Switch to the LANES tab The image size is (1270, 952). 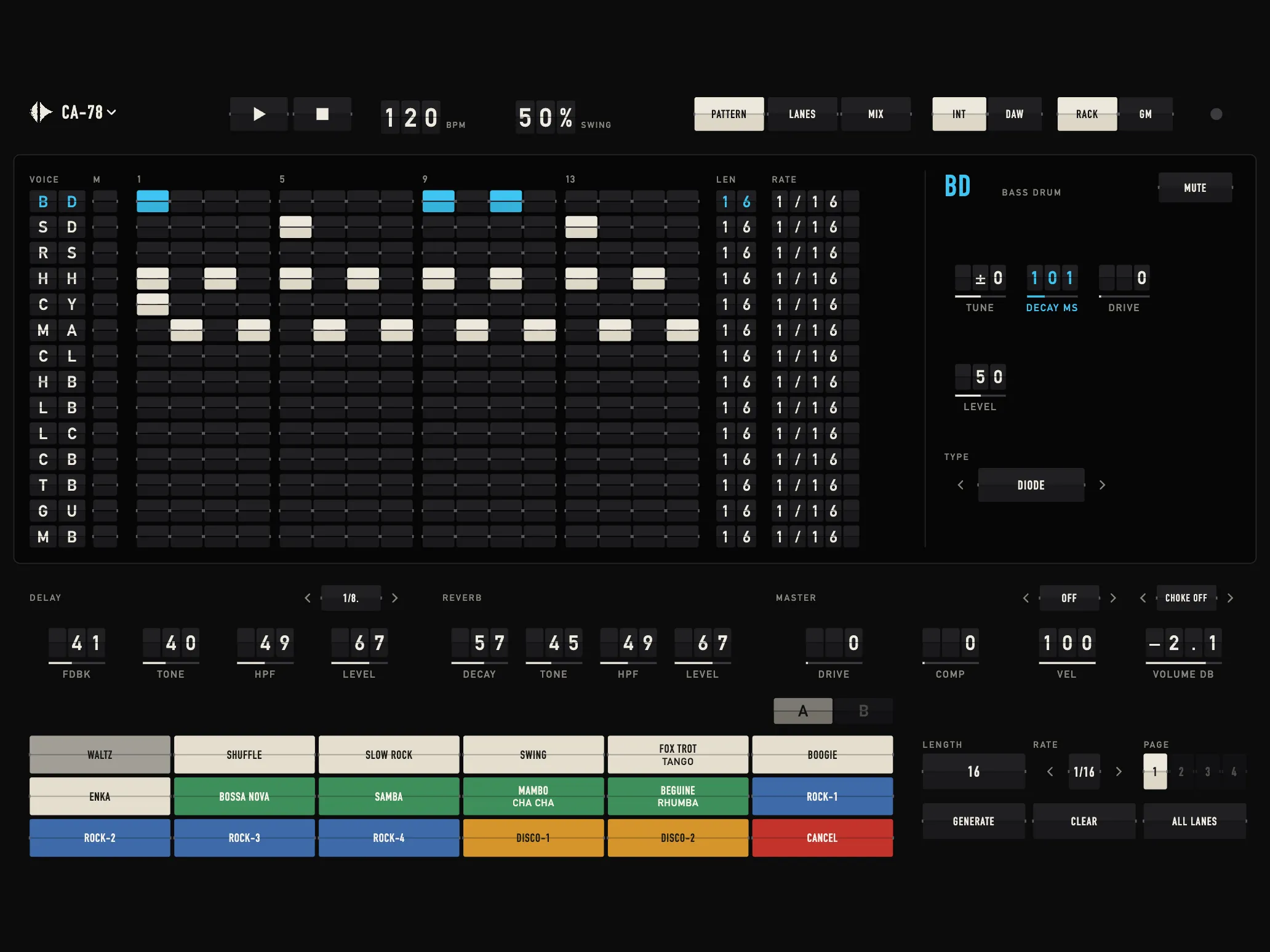[802, 114]
